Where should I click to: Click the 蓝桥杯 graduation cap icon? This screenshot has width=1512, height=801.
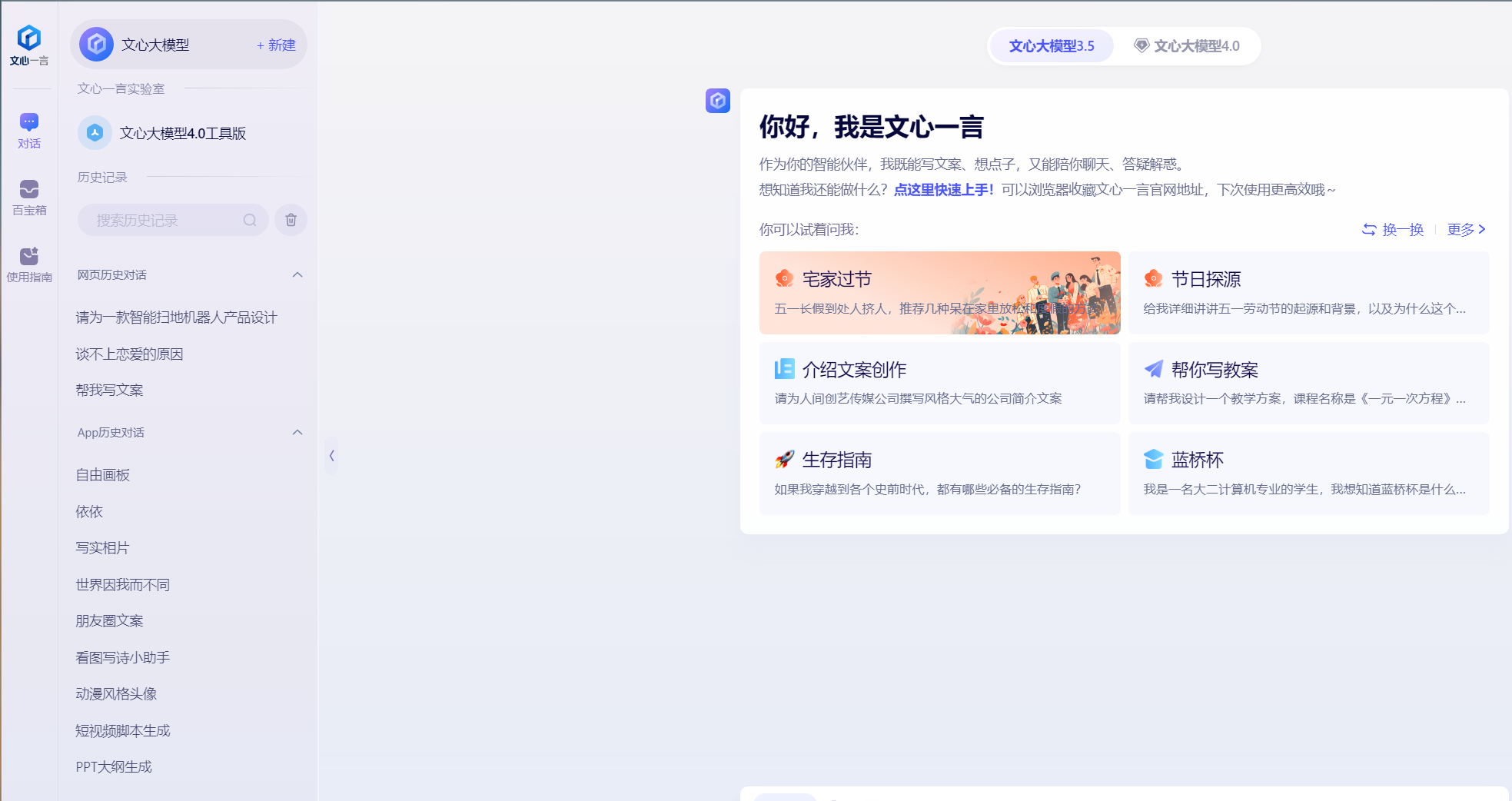[1153, 459]
